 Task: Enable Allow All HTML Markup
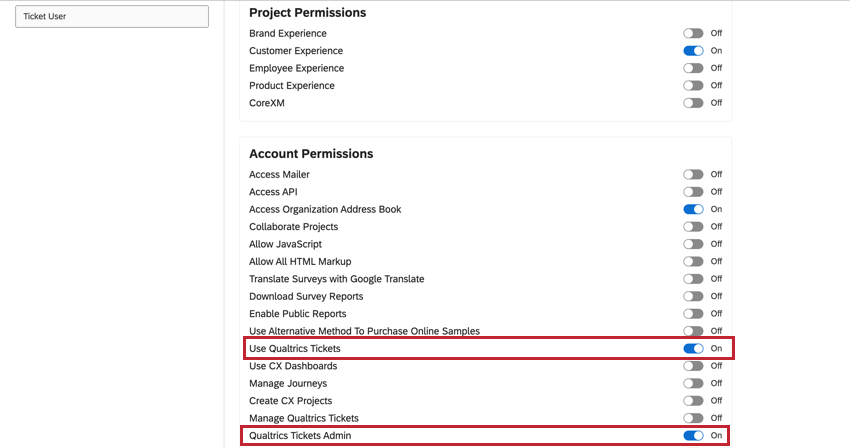[693, 261]
